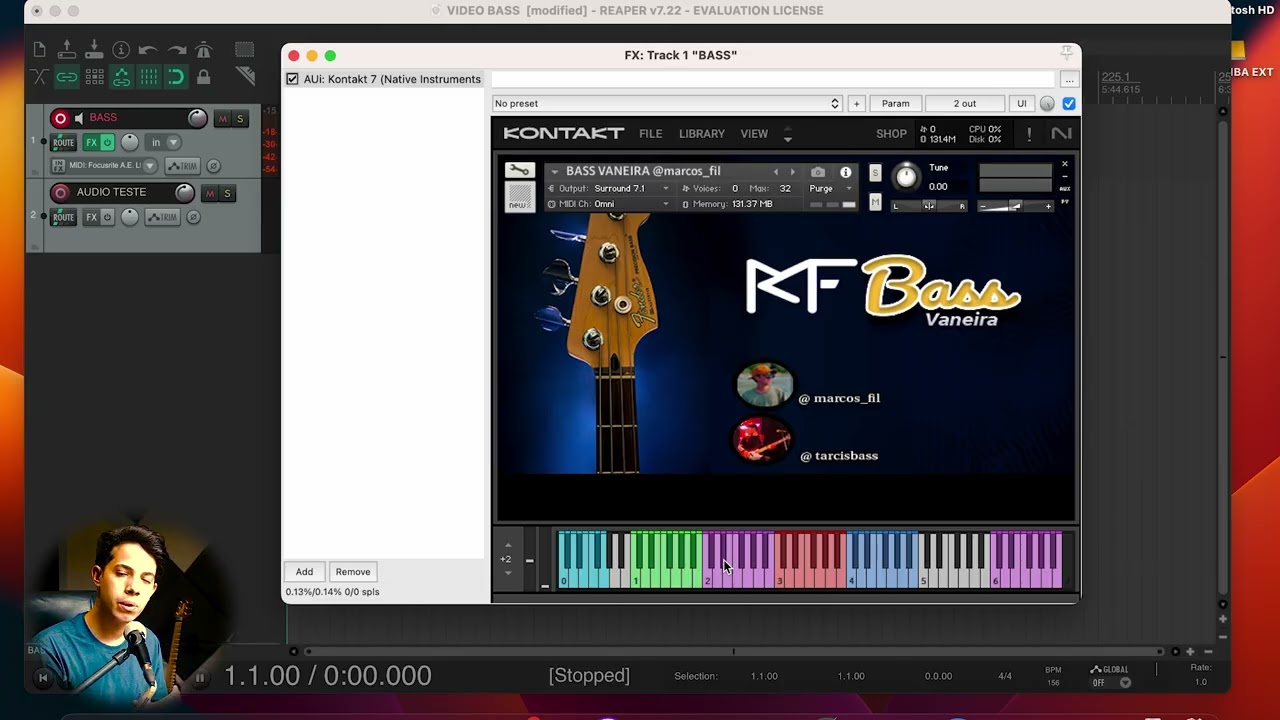Toggle snap magnet icon

[176, 77]
